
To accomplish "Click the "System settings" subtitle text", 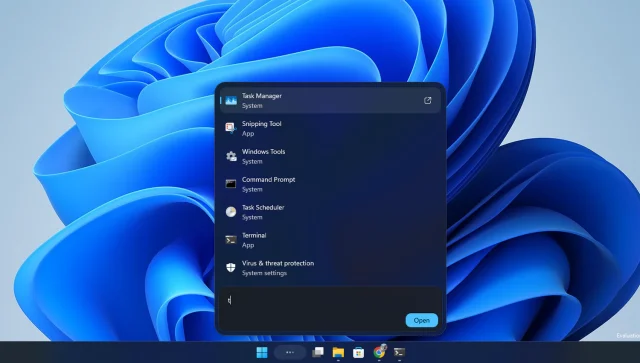I will [264, 273].
